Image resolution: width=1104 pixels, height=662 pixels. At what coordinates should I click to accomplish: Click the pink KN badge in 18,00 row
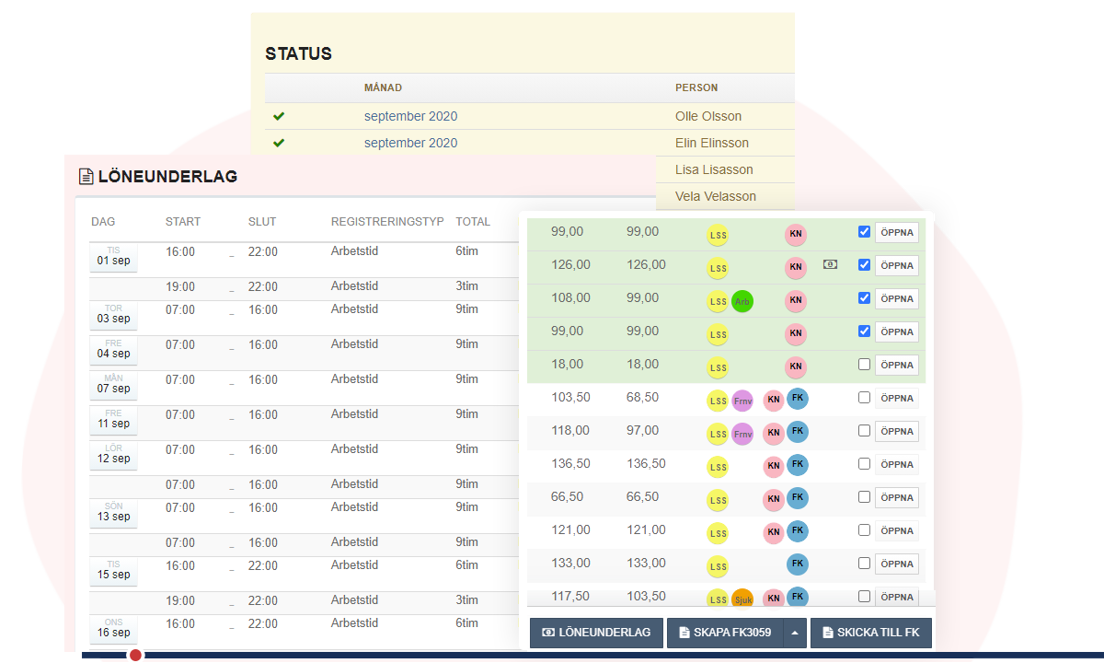point(795,367)
